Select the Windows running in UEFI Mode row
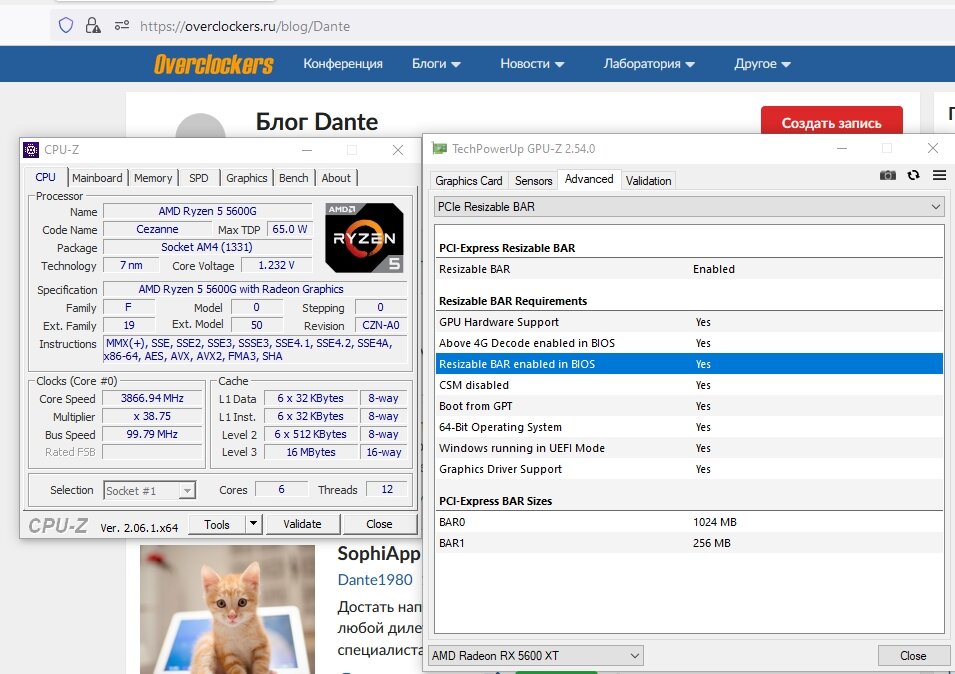Screen dimensions: 955x674 tap(689, 448)
